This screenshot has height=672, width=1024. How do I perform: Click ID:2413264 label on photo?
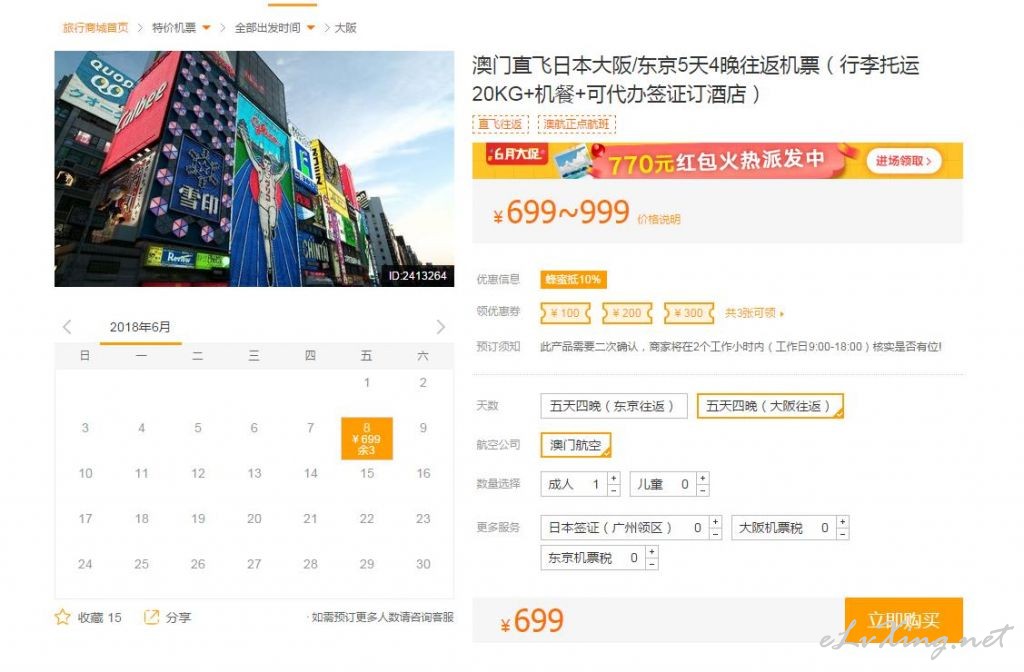pos(417,276)
